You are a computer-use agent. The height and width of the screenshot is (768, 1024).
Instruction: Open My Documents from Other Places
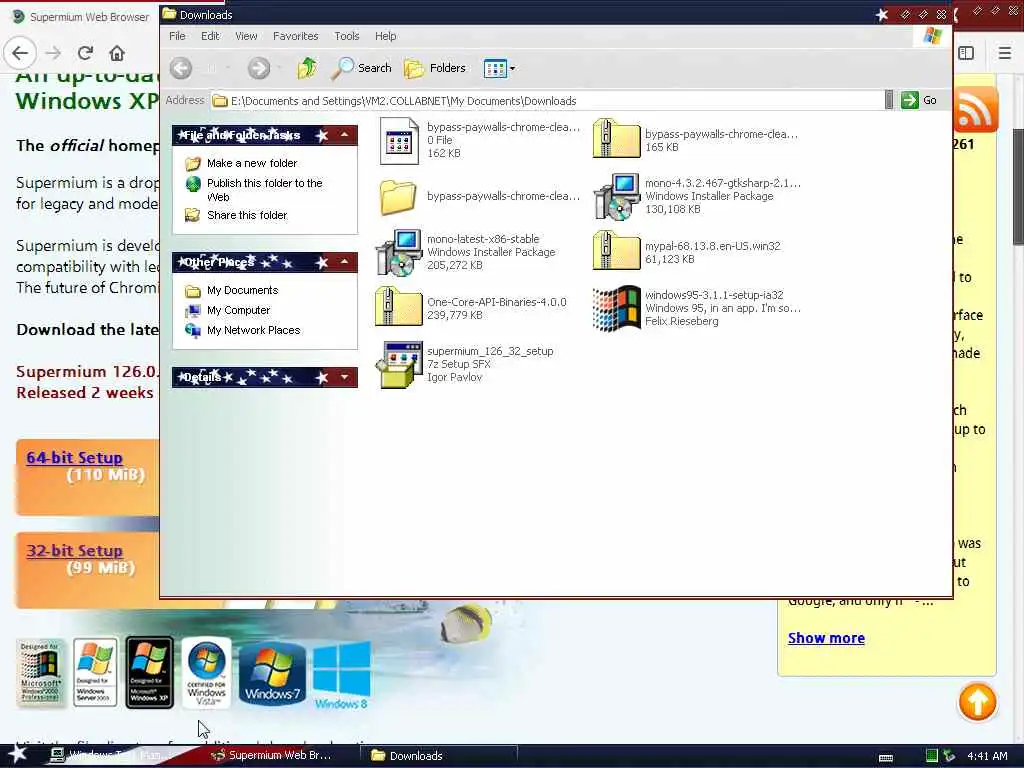tap(242, 290)
